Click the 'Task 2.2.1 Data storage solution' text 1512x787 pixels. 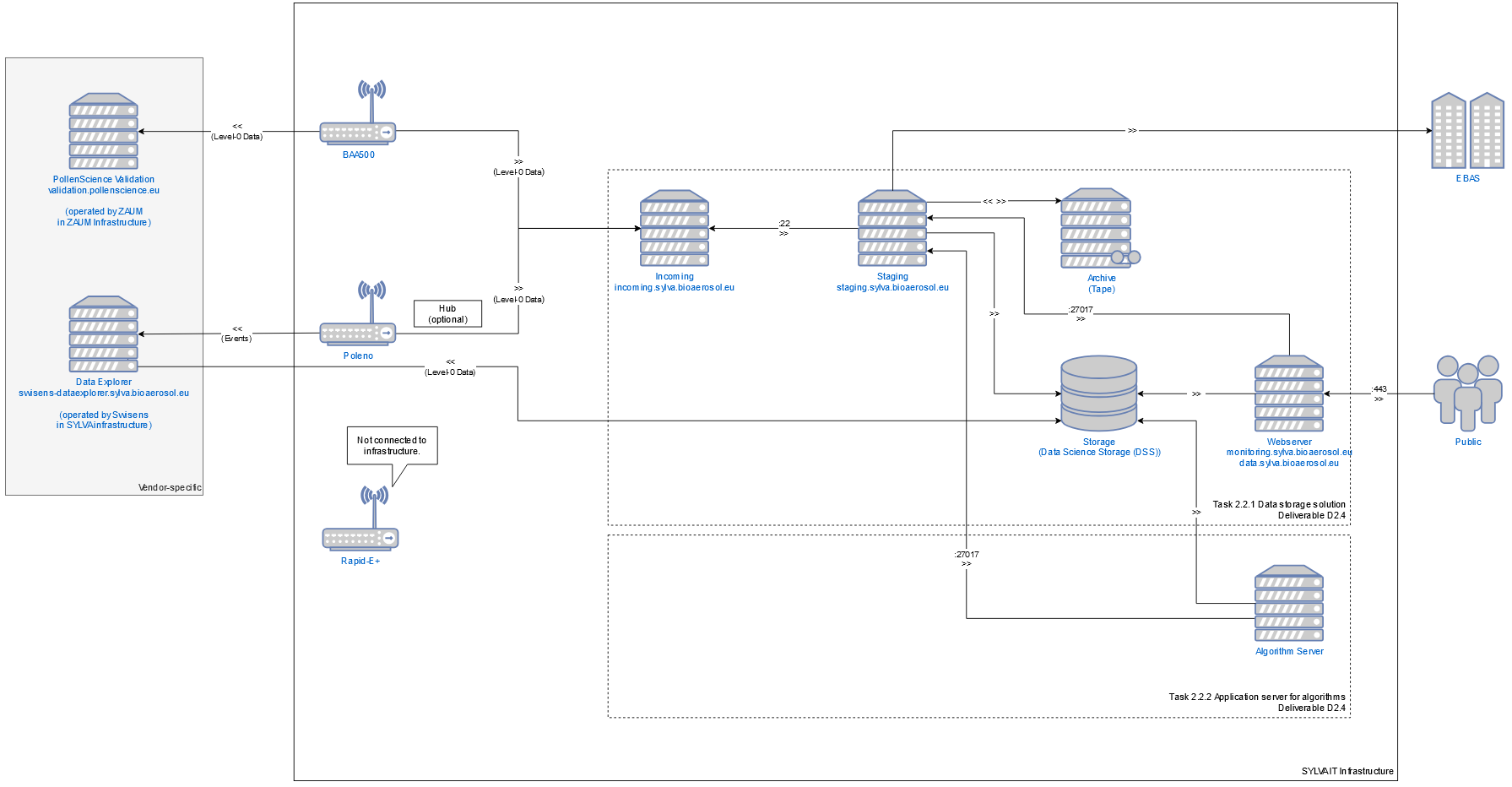click(x=1279, y=505)
